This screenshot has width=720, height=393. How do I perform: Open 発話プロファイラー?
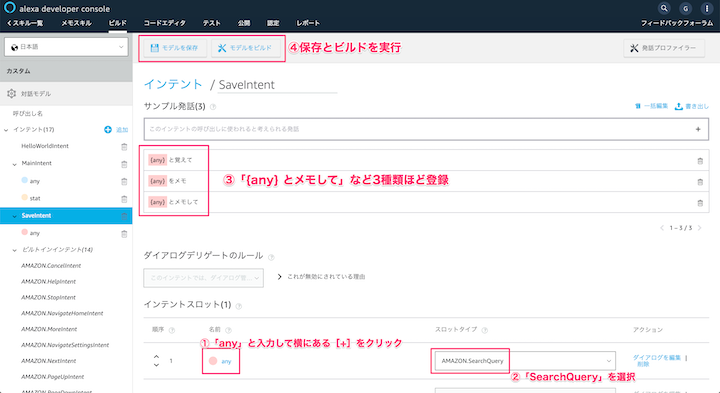point(664,48)
